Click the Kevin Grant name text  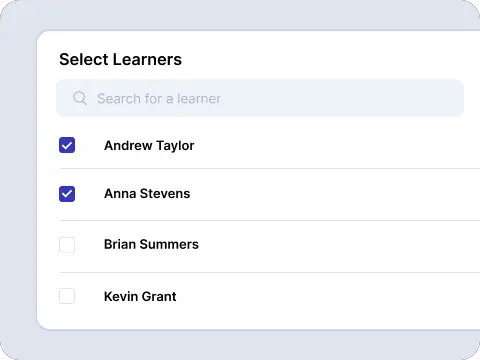coord(140,296)
